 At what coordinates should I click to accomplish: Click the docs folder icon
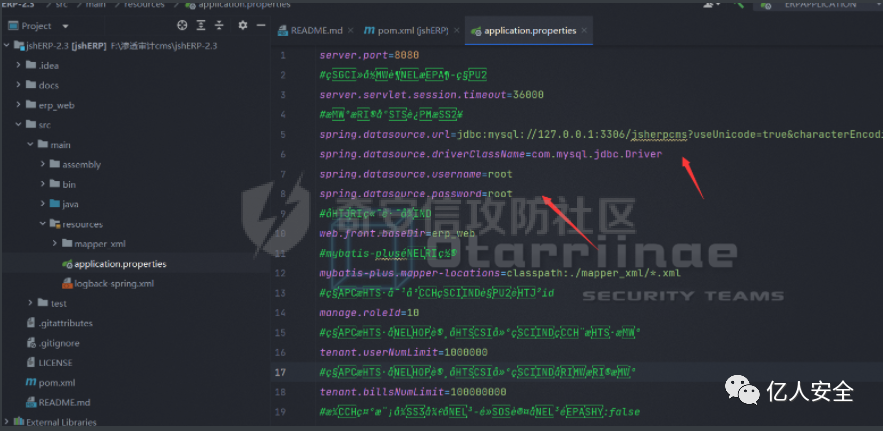(x=30, y=85)
